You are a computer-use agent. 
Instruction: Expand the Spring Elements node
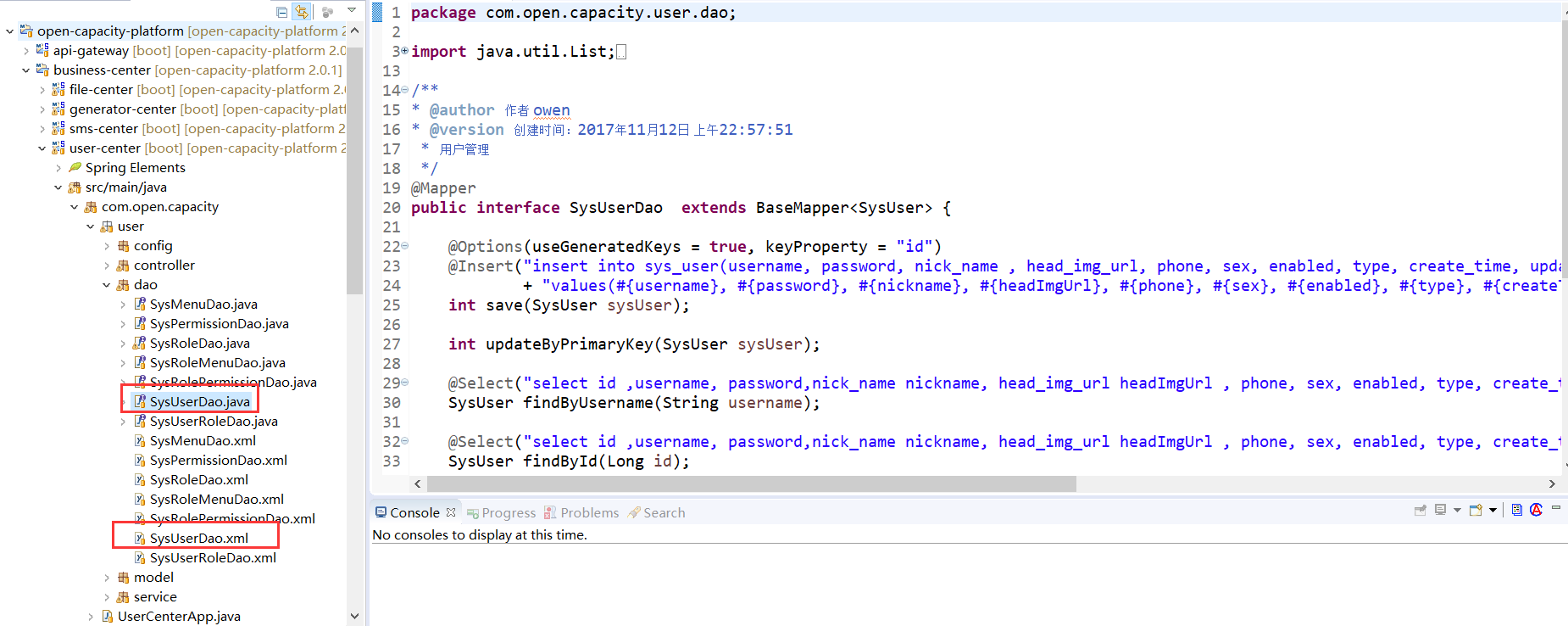coord(58,168)
